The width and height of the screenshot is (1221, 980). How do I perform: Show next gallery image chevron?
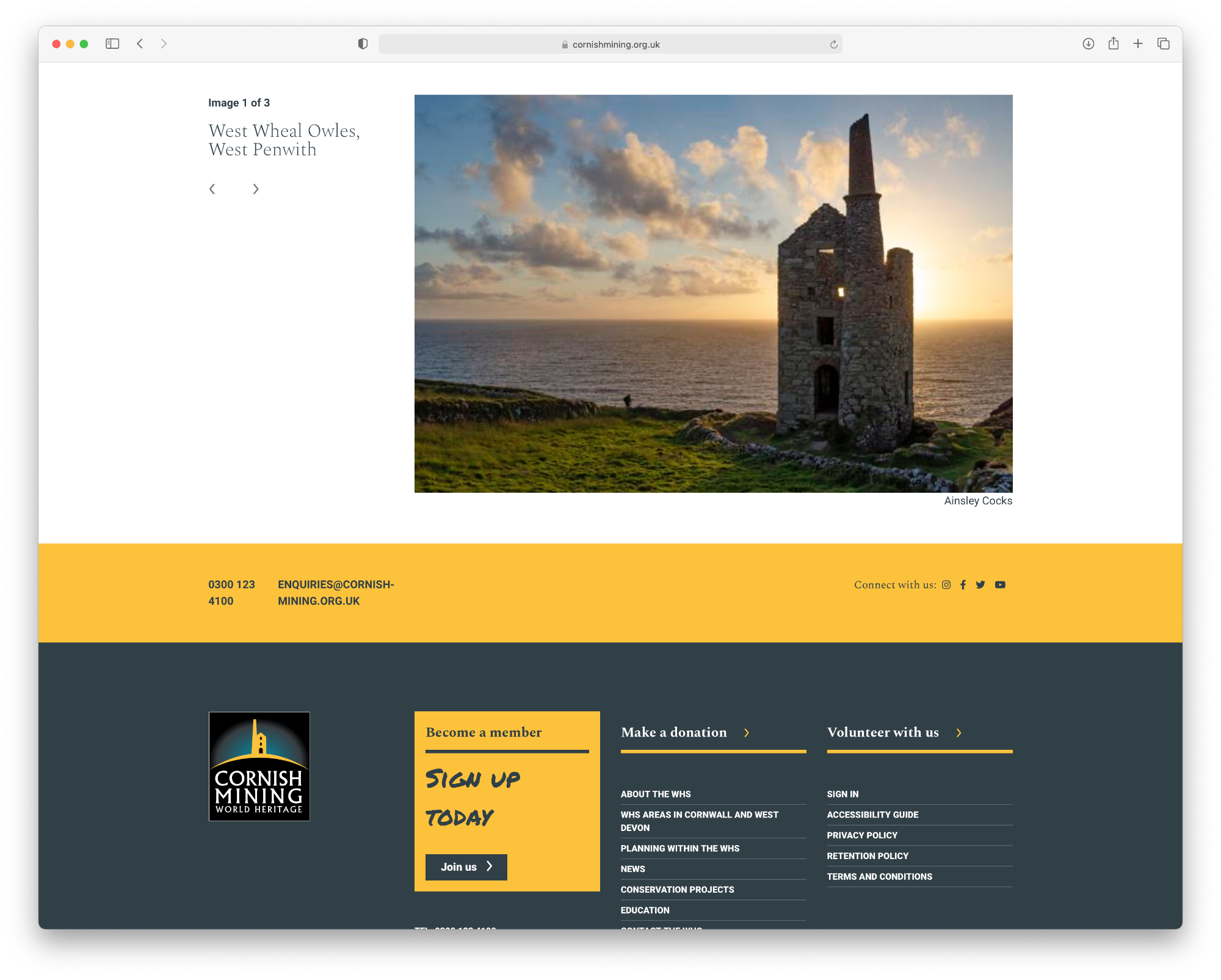coord(256,189)
